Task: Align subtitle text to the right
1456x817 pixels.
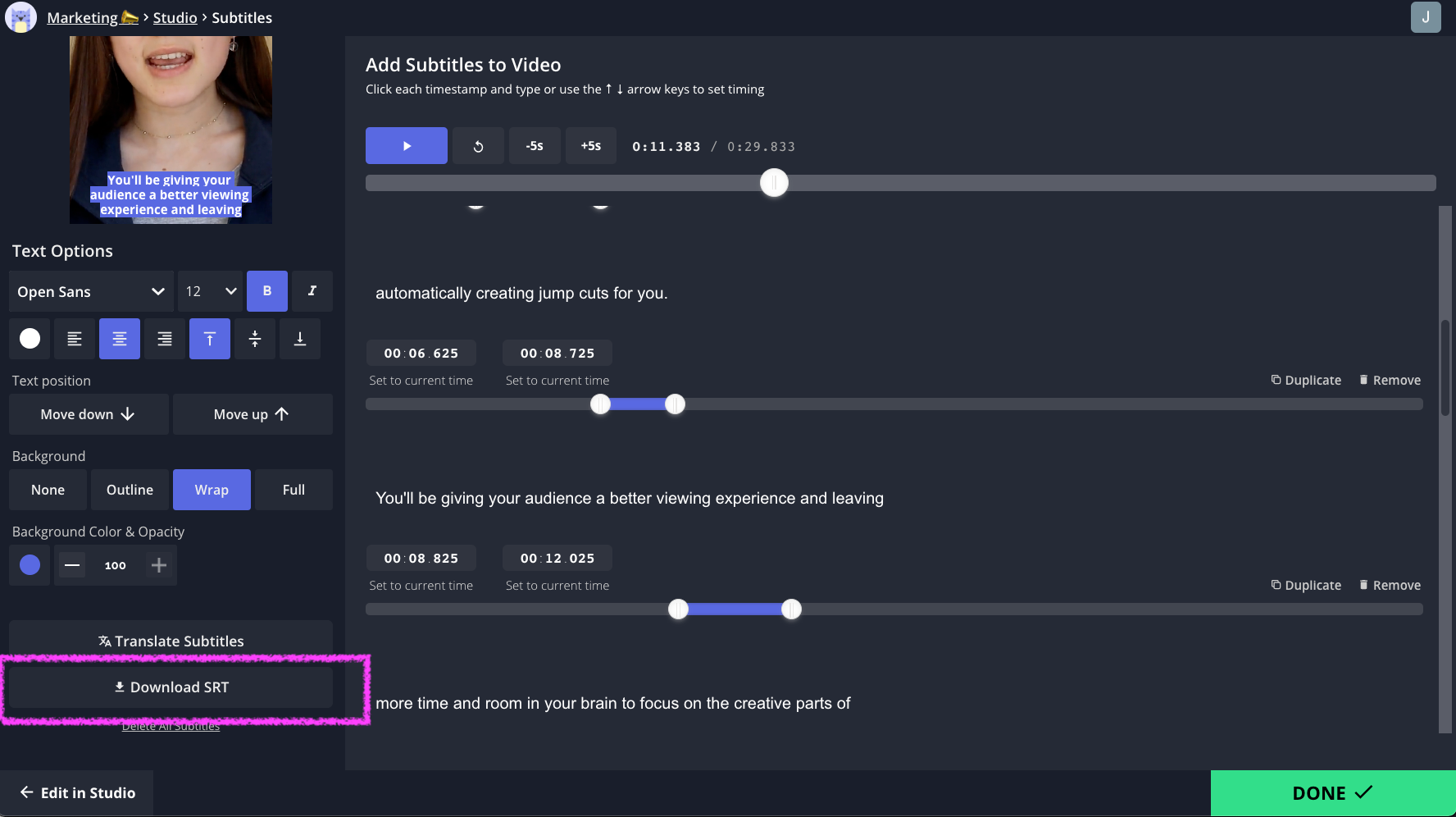Action: click(165, 339)
